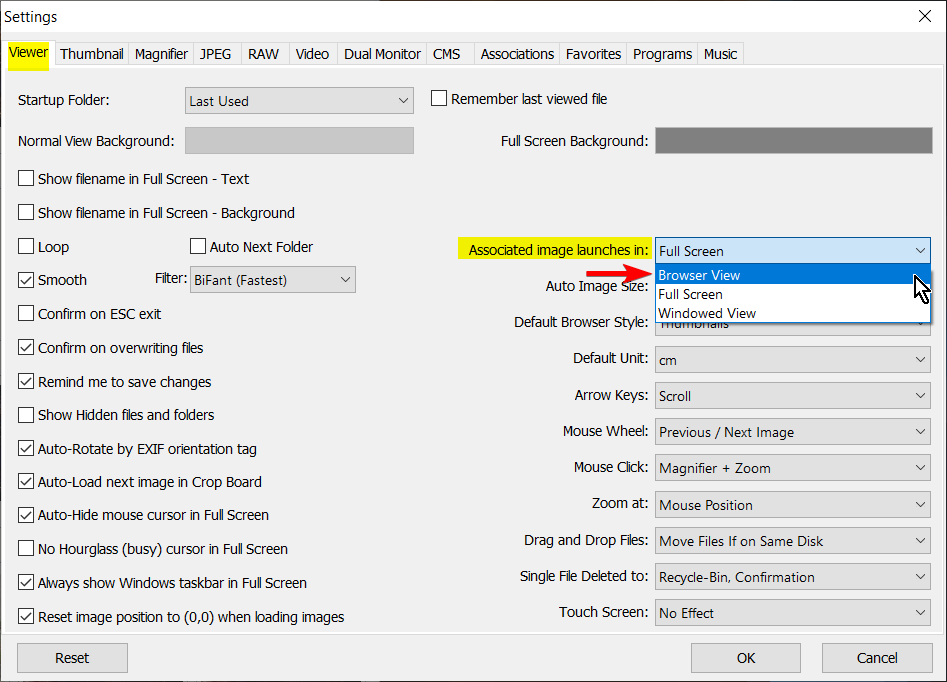This screenshot has width=947, height=682.
Task: Click the Cancel button
Action: click(x=877, y=658)
